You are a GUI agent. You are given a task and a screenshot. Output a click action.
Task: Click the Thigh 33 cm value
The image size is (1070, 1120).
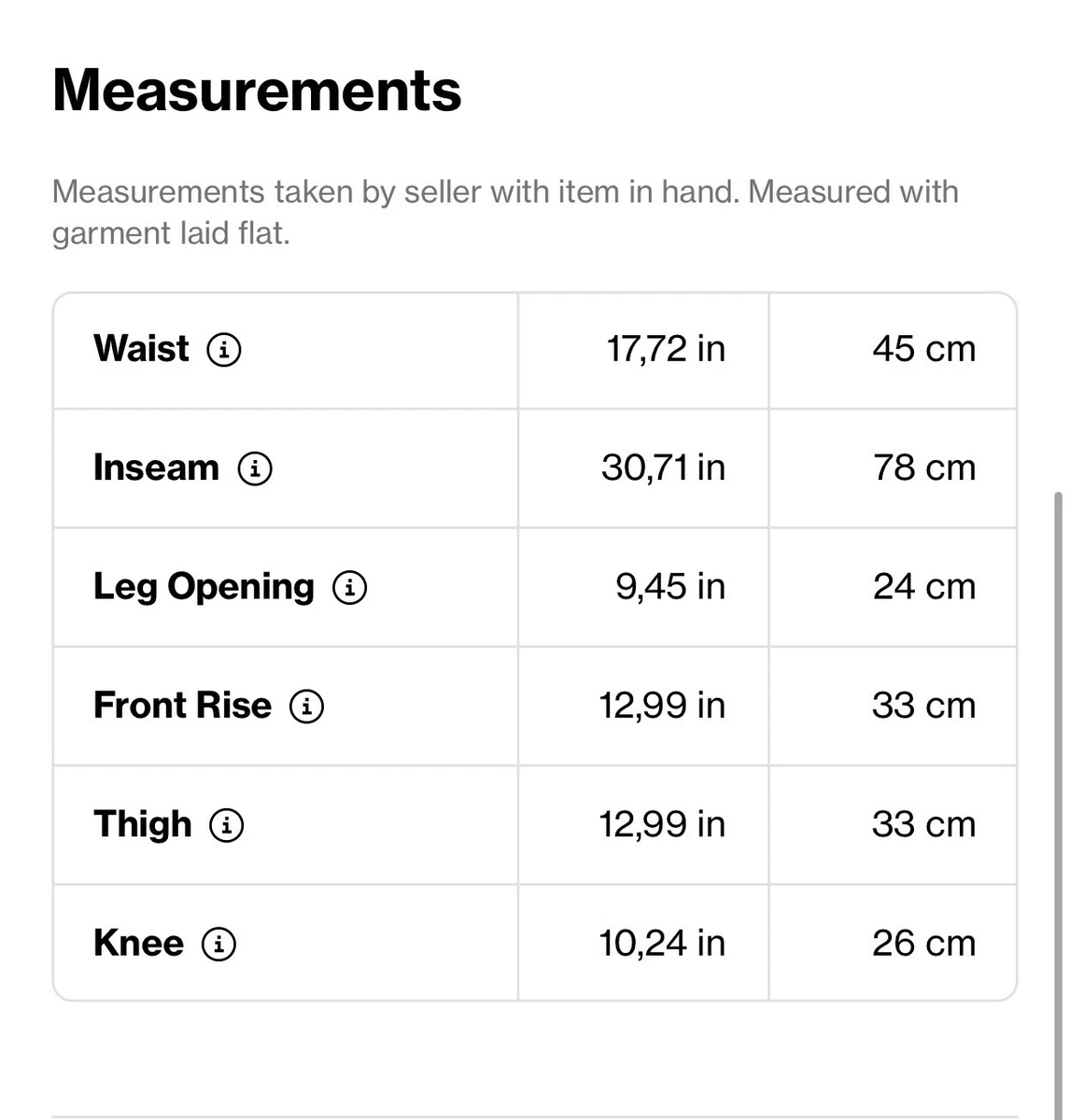924,824
